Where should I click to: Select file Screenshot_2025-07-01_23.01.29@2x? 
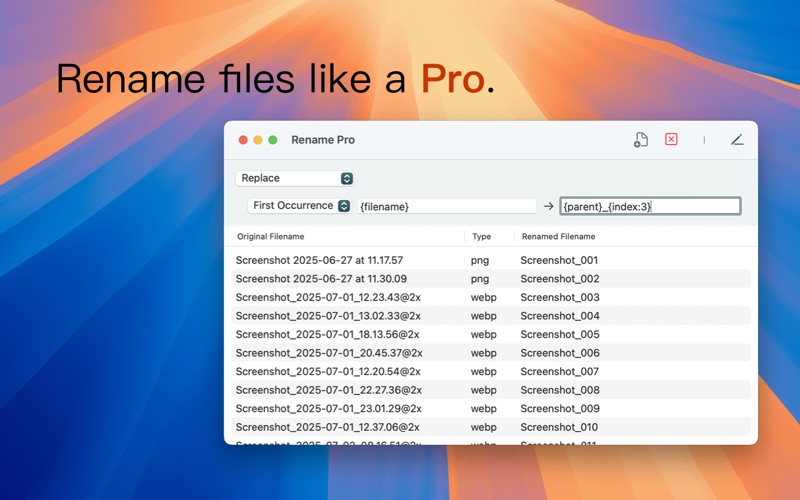pyautogui.click(x=329, y=409)
